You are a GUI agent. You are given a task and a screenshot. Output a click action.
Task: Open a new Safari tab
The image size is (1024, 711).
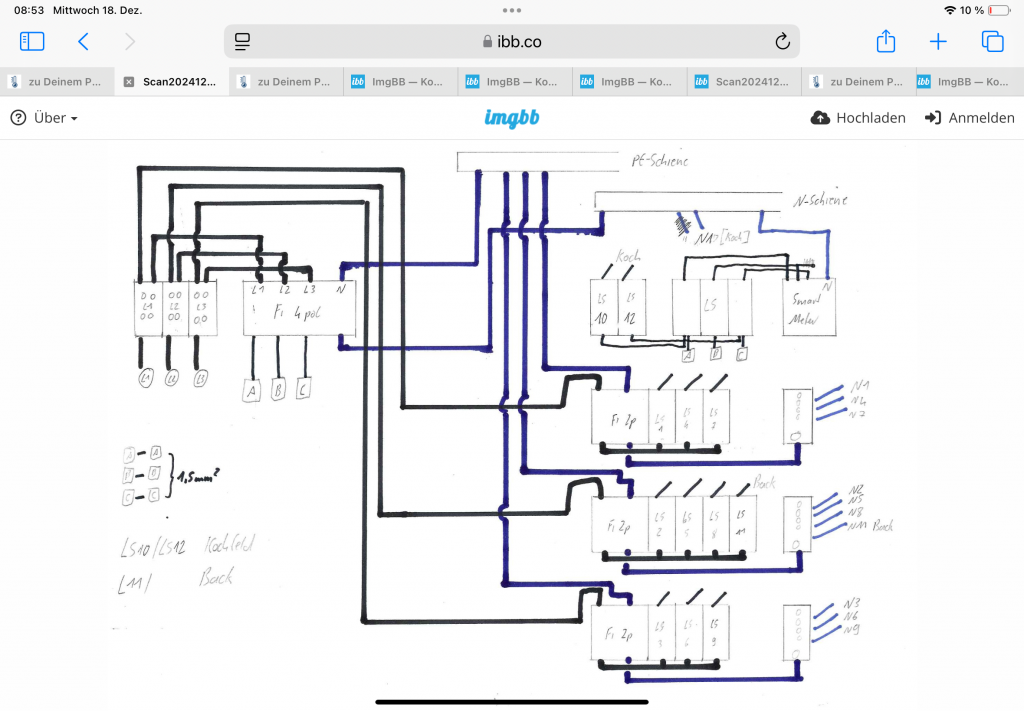click(938, 41)
